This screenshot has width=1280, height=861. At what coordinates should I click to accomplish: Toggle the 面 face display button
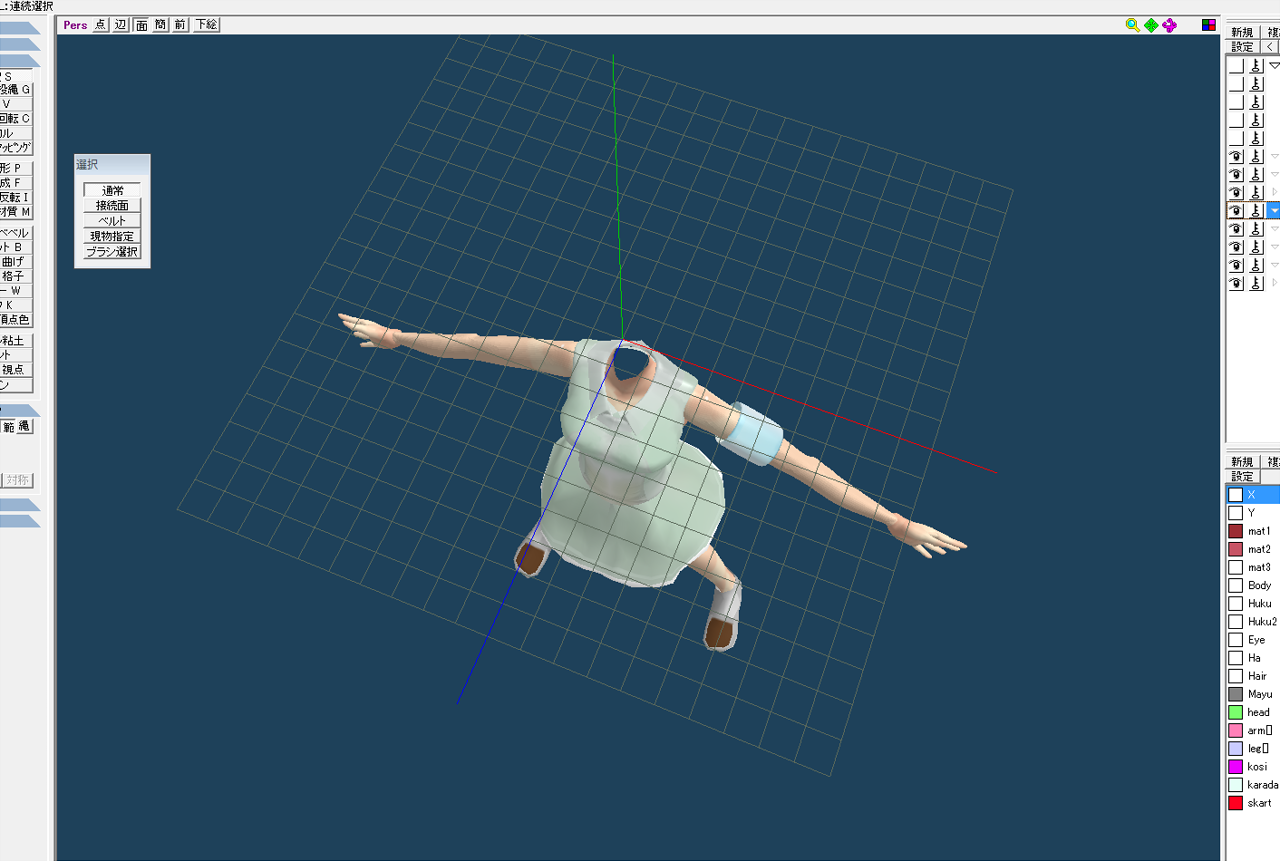[x=141, y=25]
